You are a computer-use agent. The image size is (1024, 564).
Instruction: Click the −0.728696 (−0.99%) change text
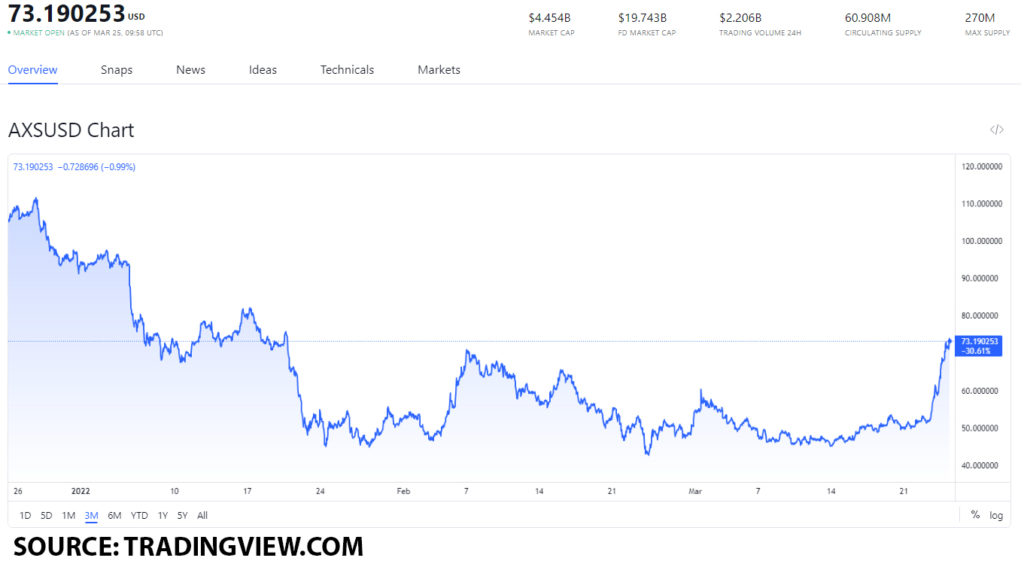coord(97,167)
